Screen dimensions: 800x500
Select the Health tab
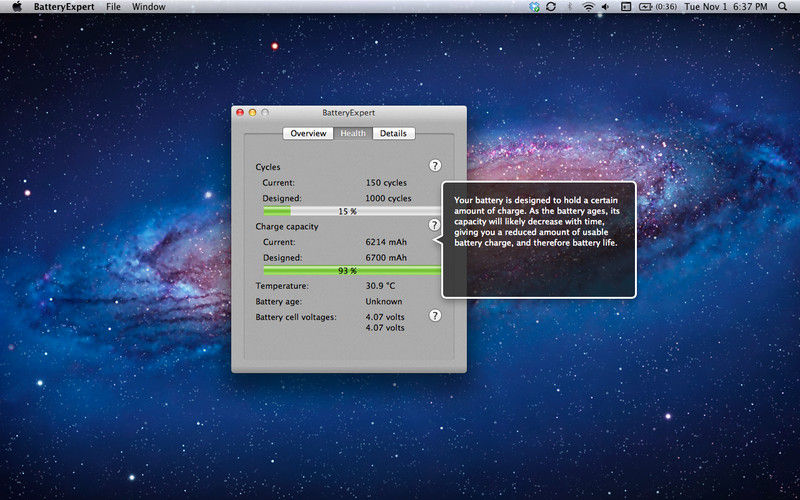click(x=353, y=133)
